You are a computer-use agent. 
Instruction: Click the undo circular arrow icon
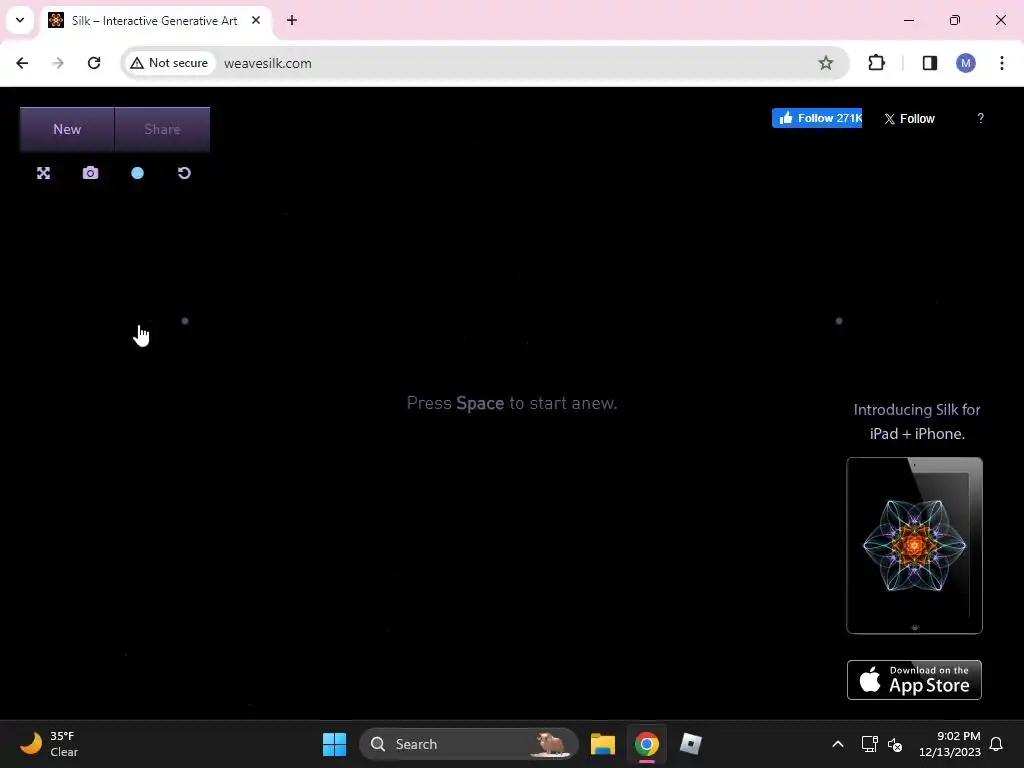[184, 173]
